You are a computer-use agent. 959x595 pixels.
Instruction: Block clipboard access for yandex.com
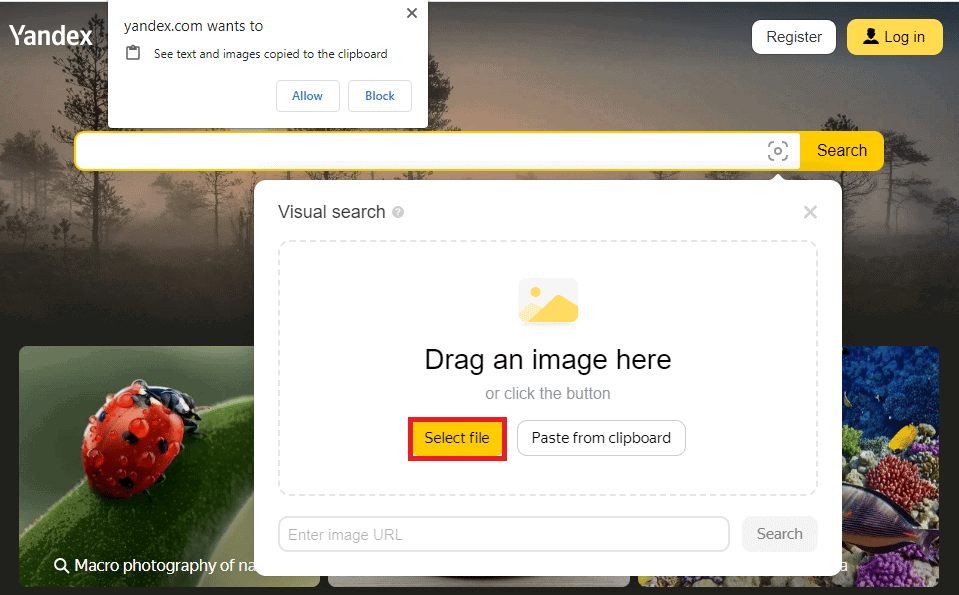point(379,96)
